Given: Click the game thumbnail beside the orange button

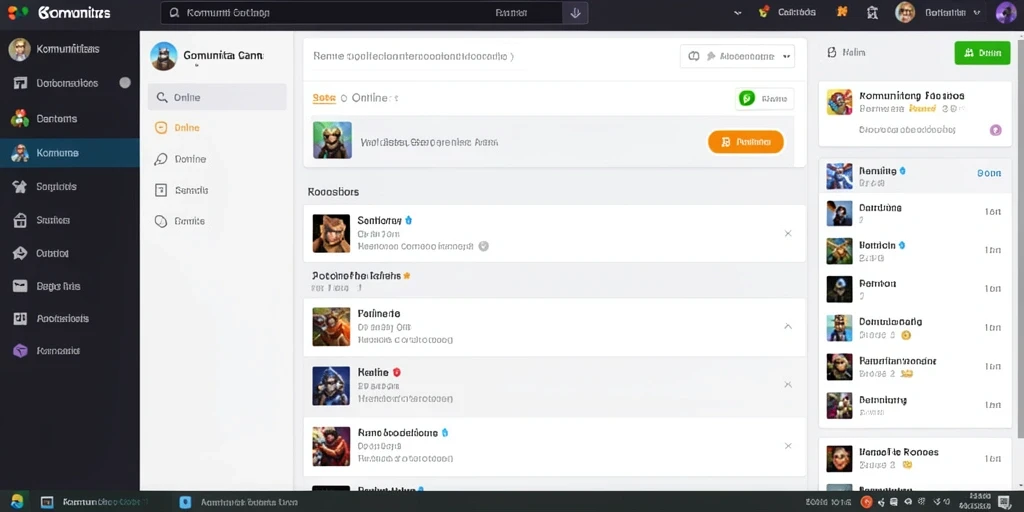Looking at the screenshot, I should coord(332,140).
